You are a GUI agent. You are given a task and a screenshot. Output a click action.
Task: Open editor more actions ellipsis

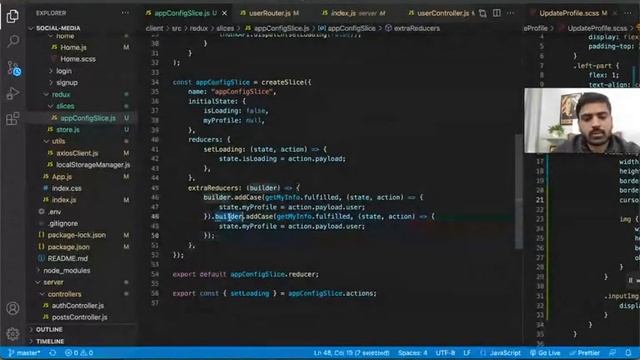(510, 13)
